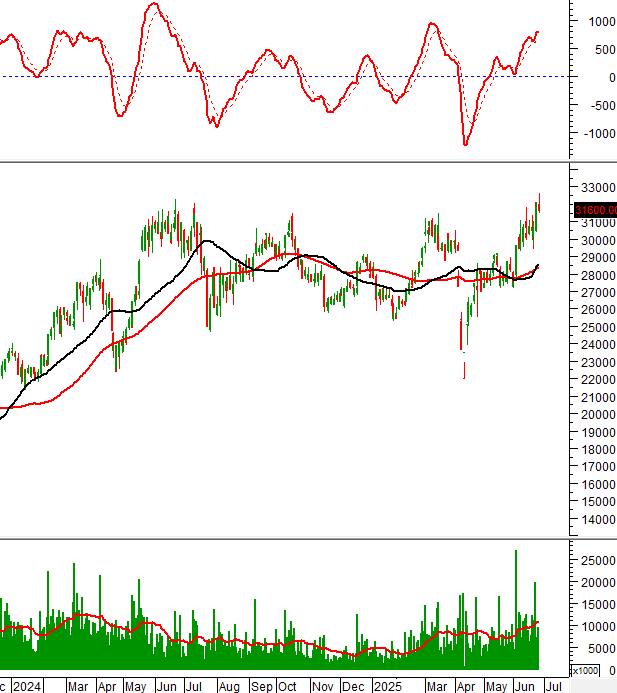
Task: Click the 14000 price axis label
Action: (598, 519)
